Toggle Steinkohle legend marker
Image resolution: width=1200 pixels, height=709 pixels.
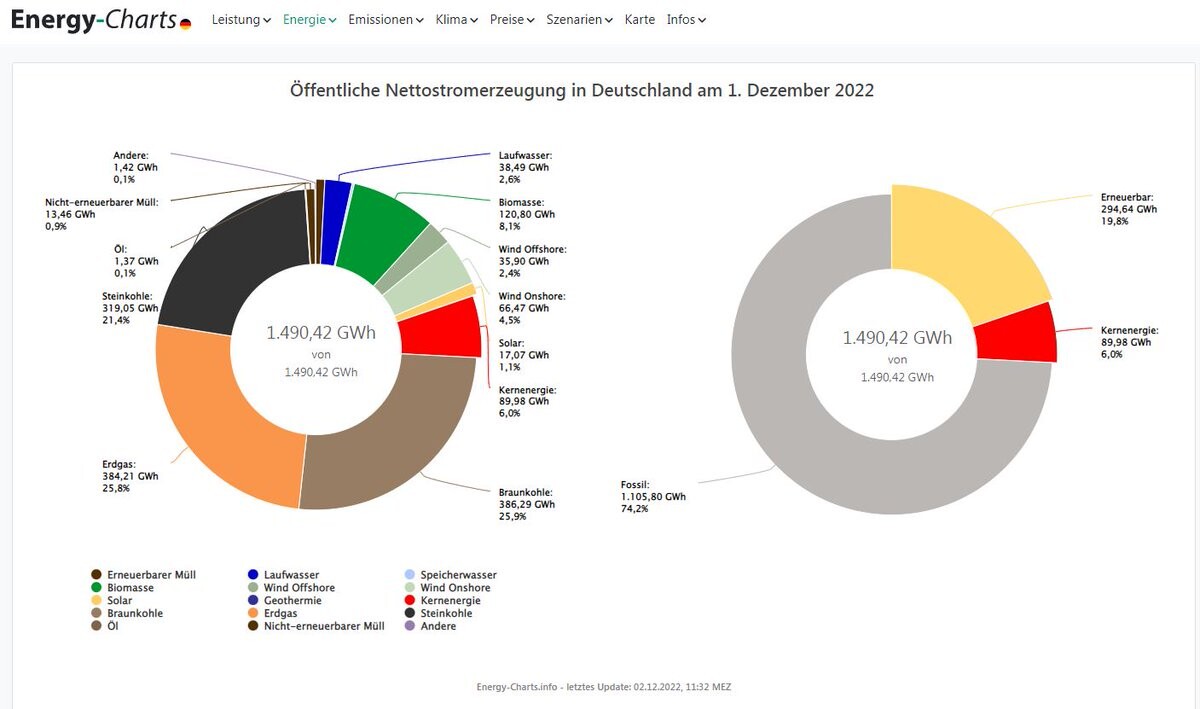coord(410,613)
